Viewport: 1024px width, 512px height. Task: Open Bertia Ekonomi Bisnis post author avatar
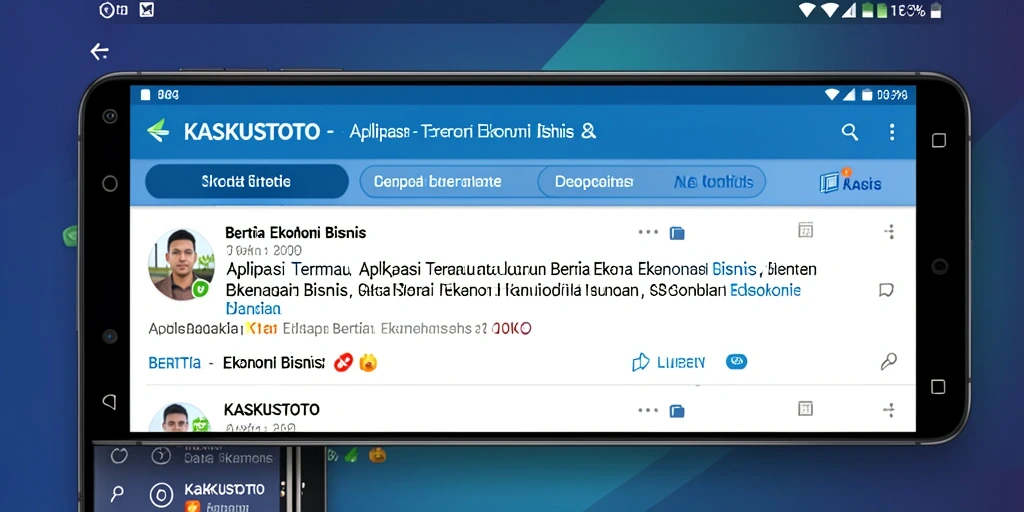(x=181, y=264)
